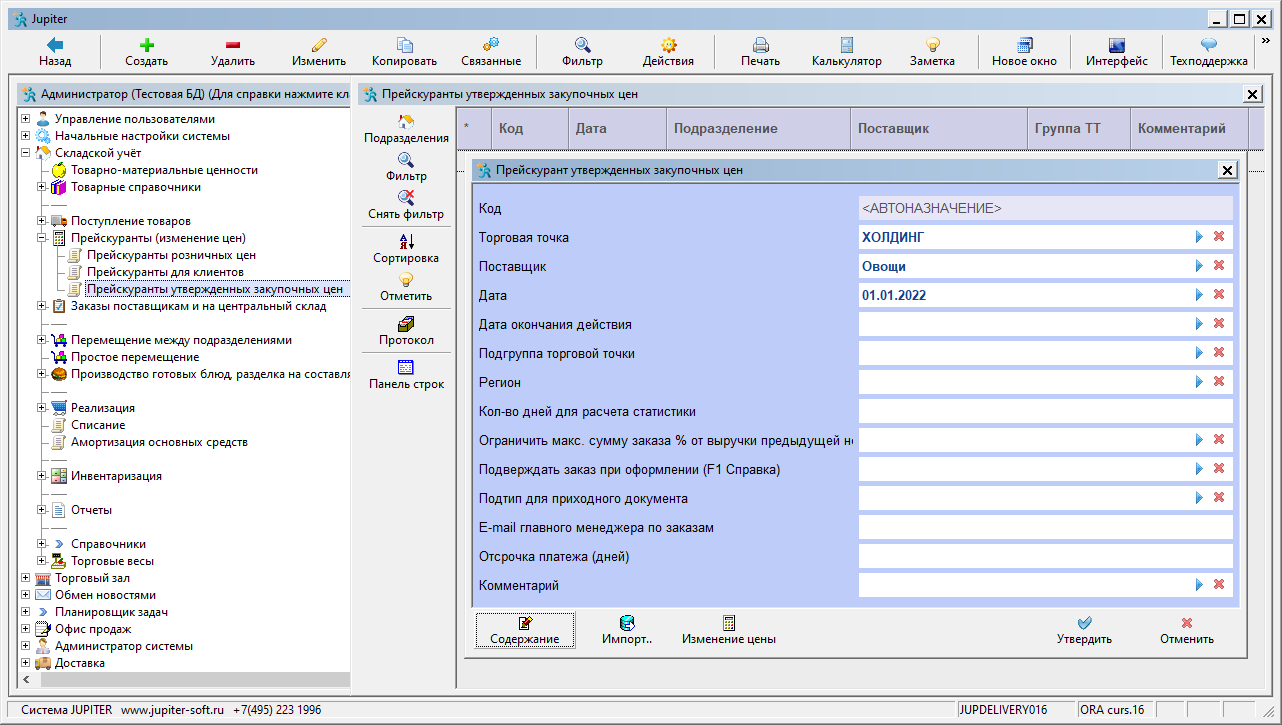Open Панель строк side icon
The image size is (1282, 725).
point(406,368)
